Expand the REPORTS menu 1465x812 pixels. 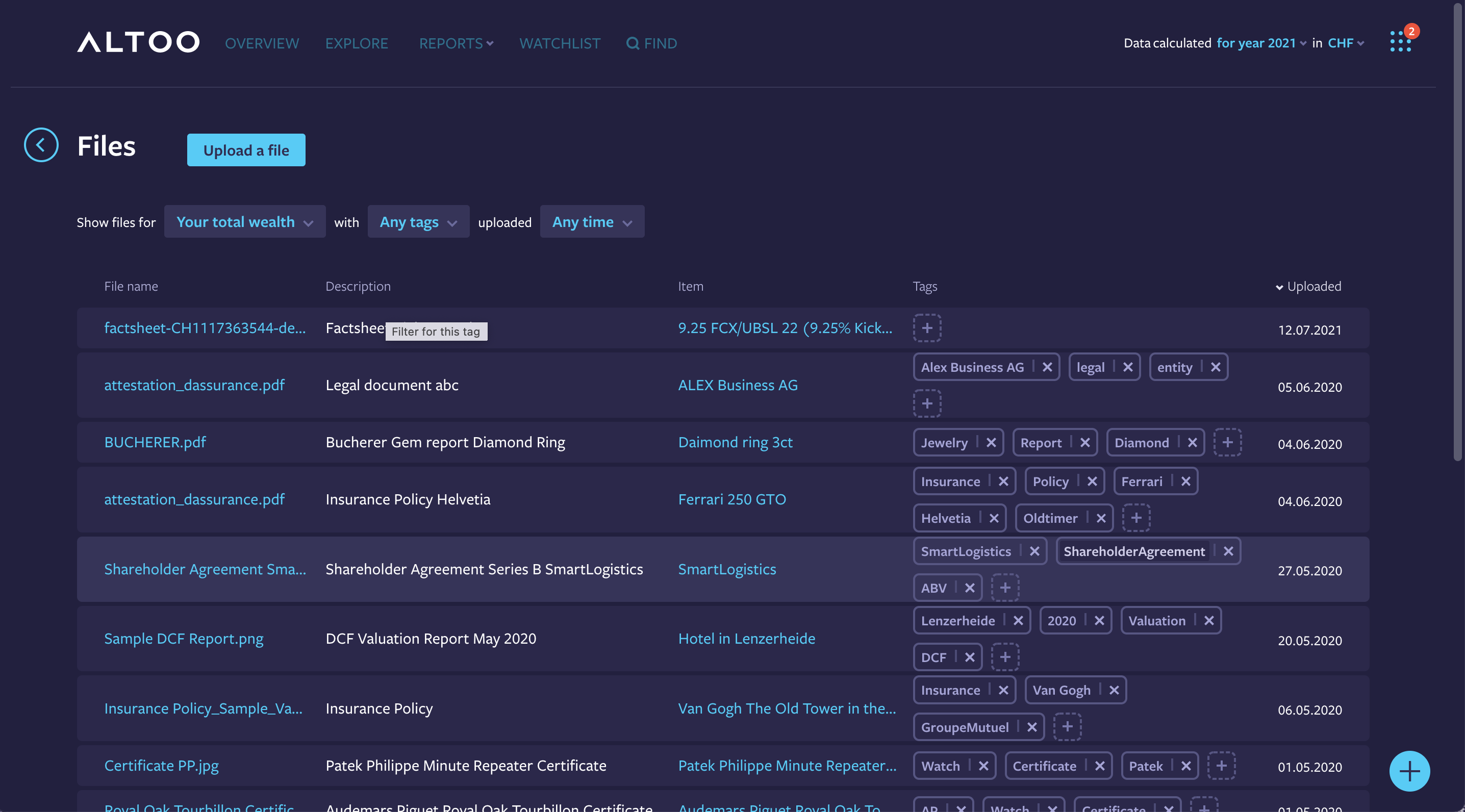pos(456,43)
